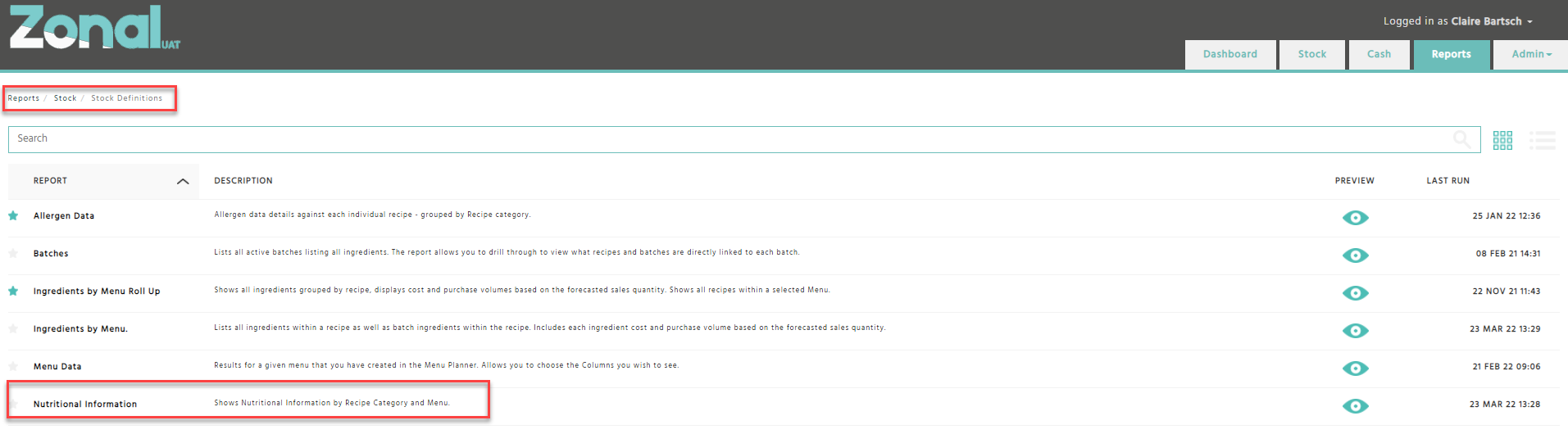Image resolution: width=1568 pixels, height=434 pixels.
Task: Click the search magnifier icon
Action: [x=1461, y=139]
